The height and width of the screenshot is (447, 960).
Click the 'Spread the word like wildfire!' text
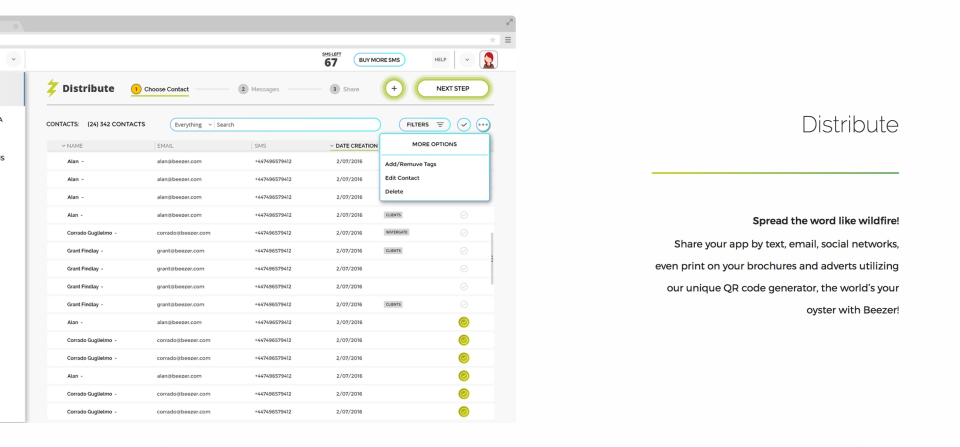(x=826, y=221)
